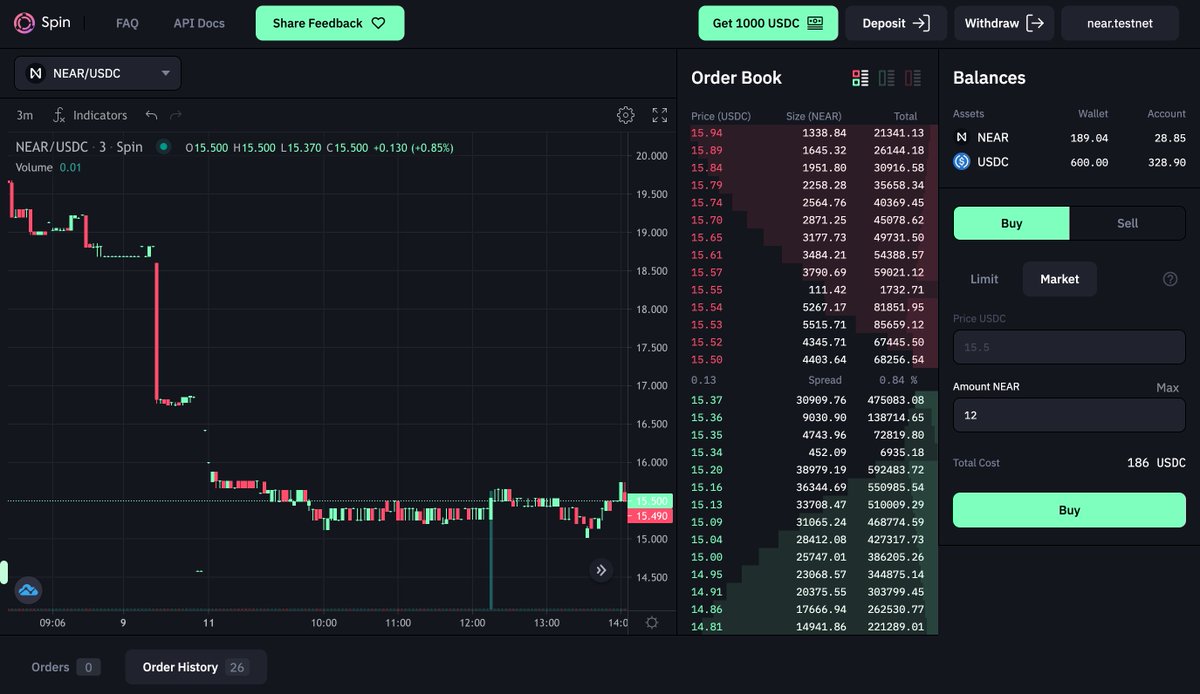Click bid price 15.20 row
Viewport: 1200px width, 694px height.
pyautogui.click(x=807, y=470)
